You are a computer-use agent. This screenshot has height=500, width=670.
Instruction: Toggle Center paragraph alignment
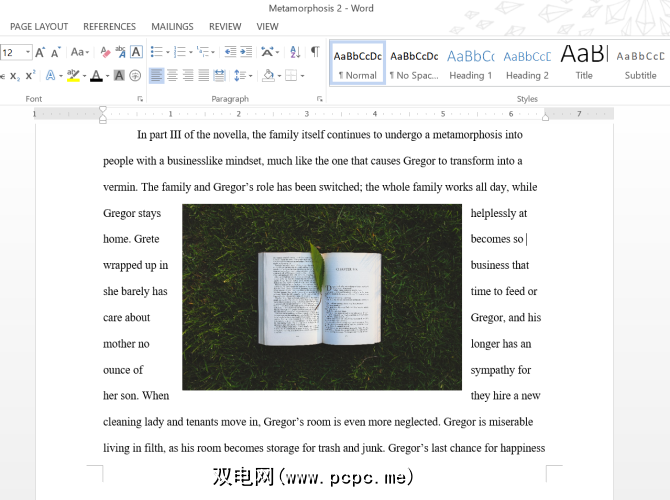(x=172, y=76)
